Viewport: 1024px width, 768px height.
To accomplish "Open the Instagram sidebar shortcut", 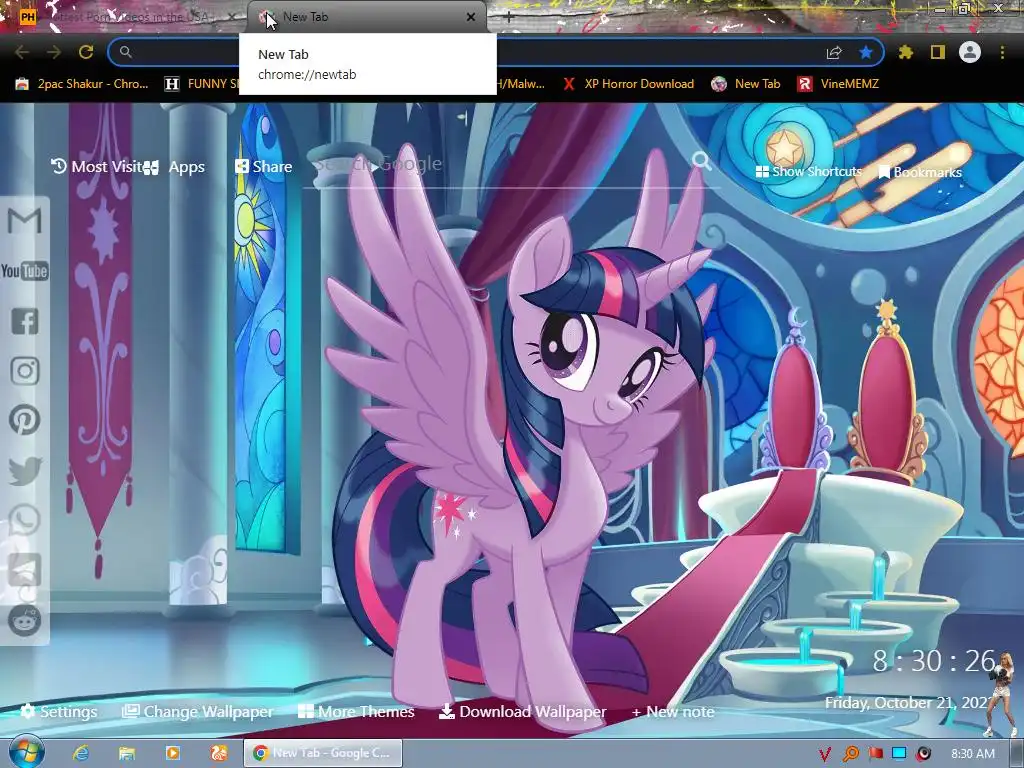I will pos(25,371).
